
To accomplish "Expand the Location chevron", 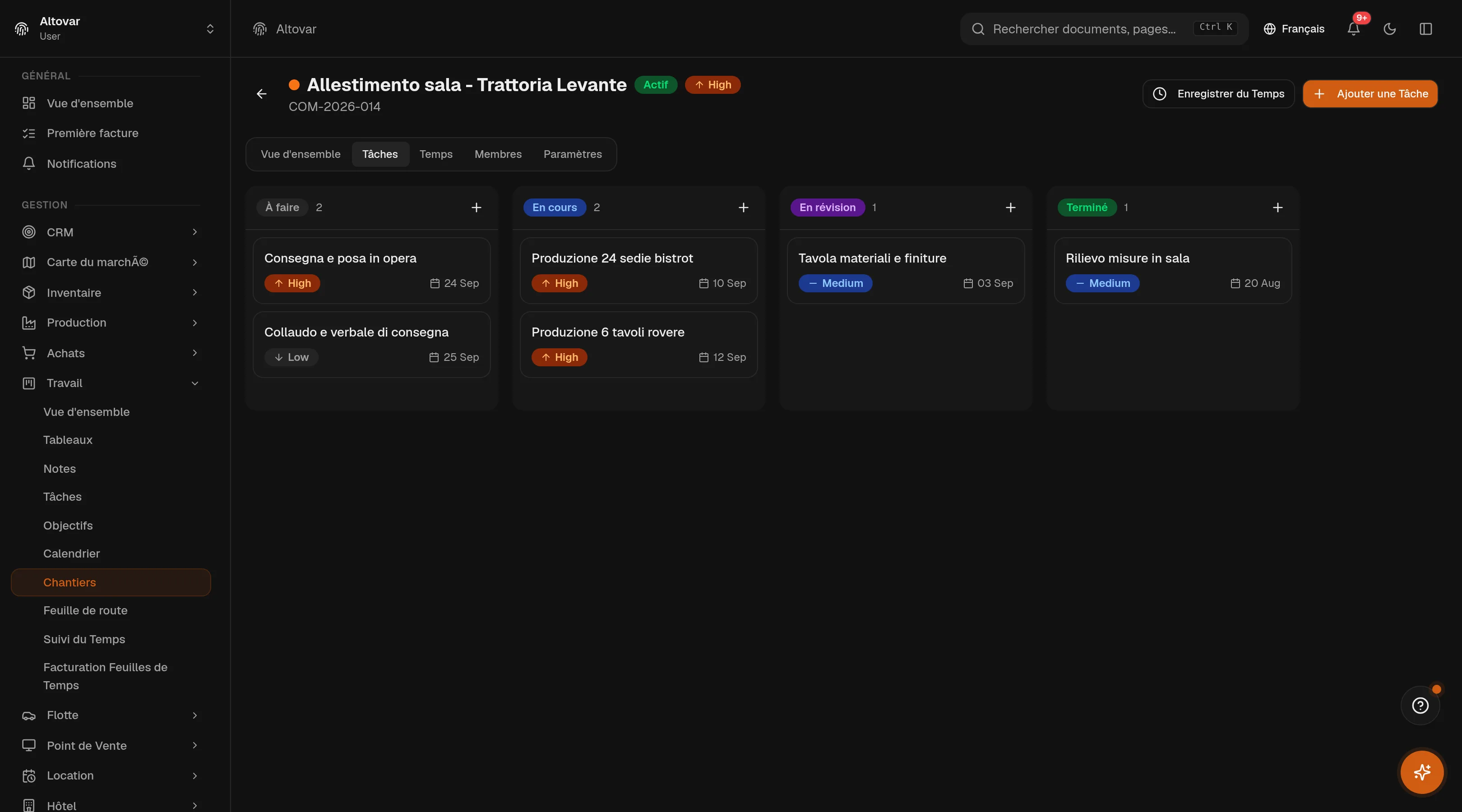I will (x=194, y=775).
